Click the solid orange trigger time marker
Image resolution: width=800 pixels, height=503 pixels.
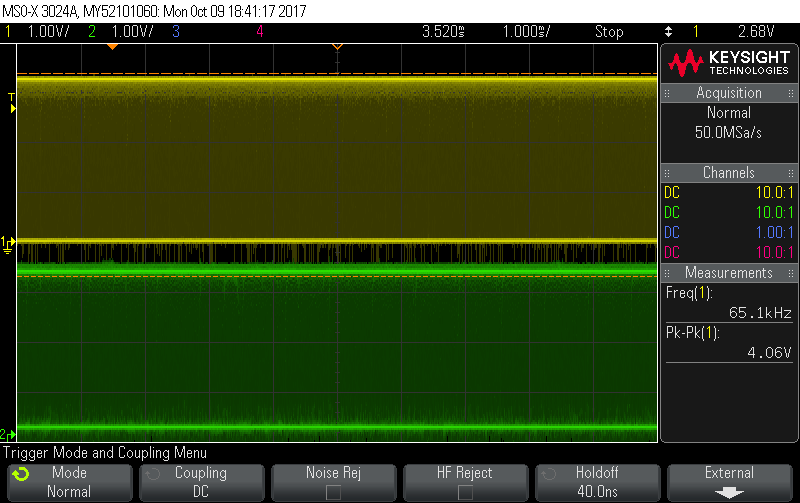pos(112,46)
